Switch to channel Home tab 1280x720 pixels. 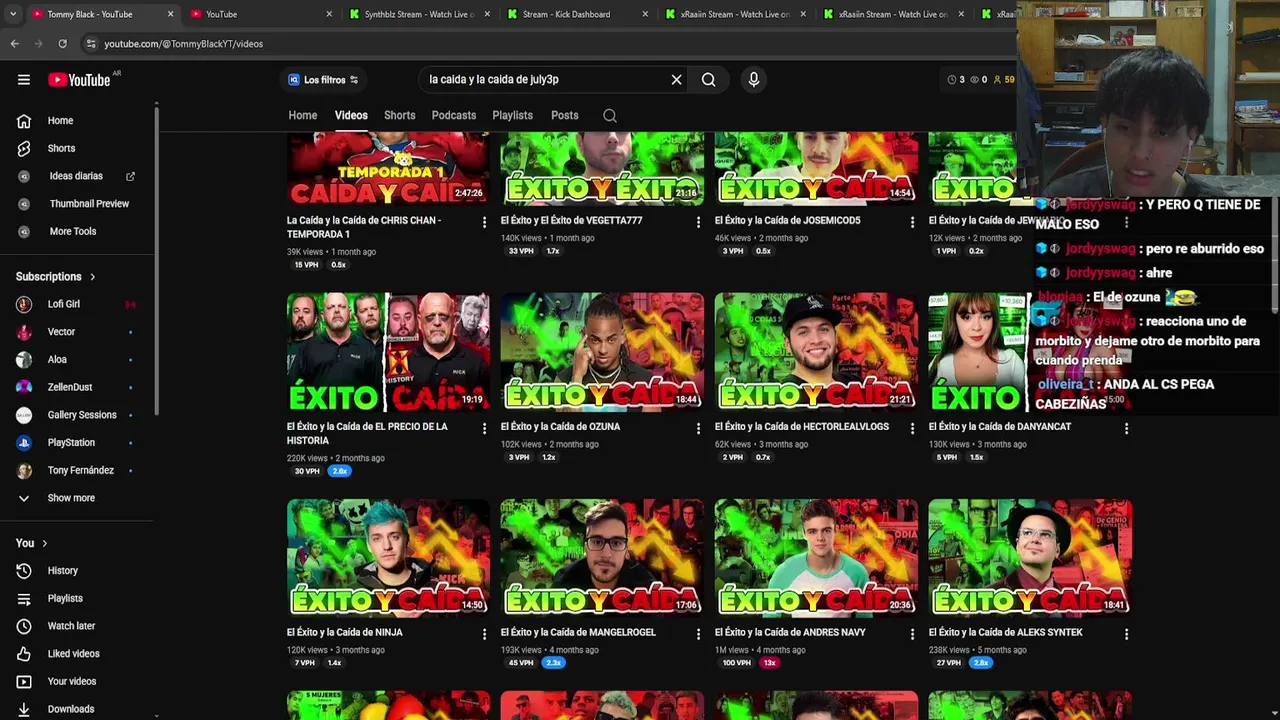point(303,115)
